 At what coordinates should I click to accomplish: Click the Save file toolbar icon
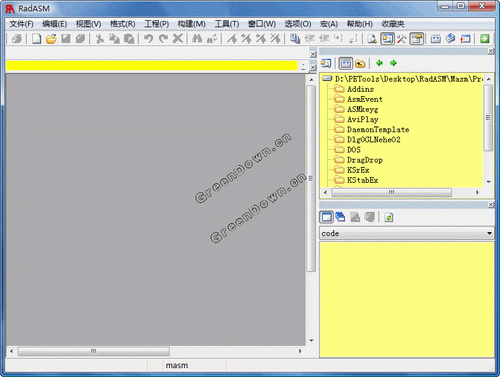(66, 39)
